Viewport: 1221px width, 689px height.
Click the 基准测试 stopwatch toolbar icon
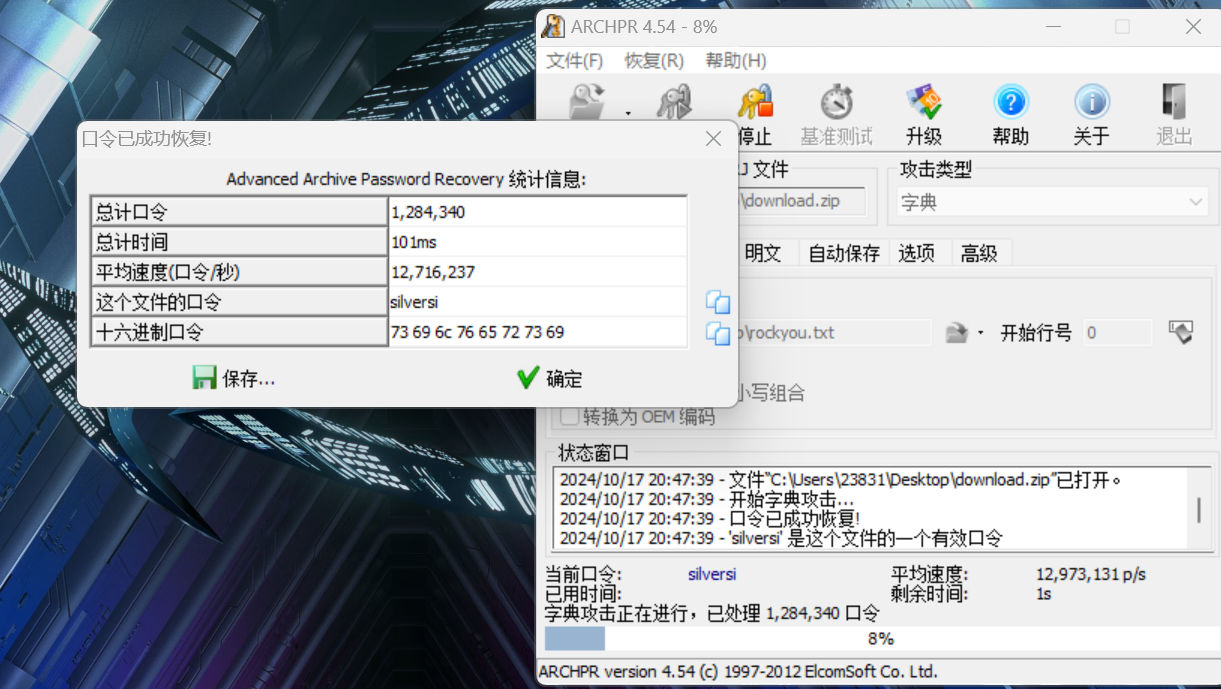[x=837, y=115]
